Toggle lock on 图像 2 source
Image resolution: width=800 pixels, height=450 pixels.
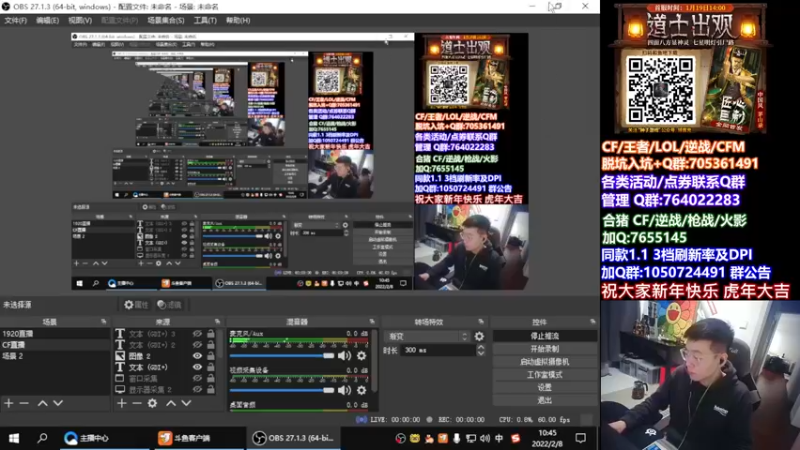(x=211, y=356)
